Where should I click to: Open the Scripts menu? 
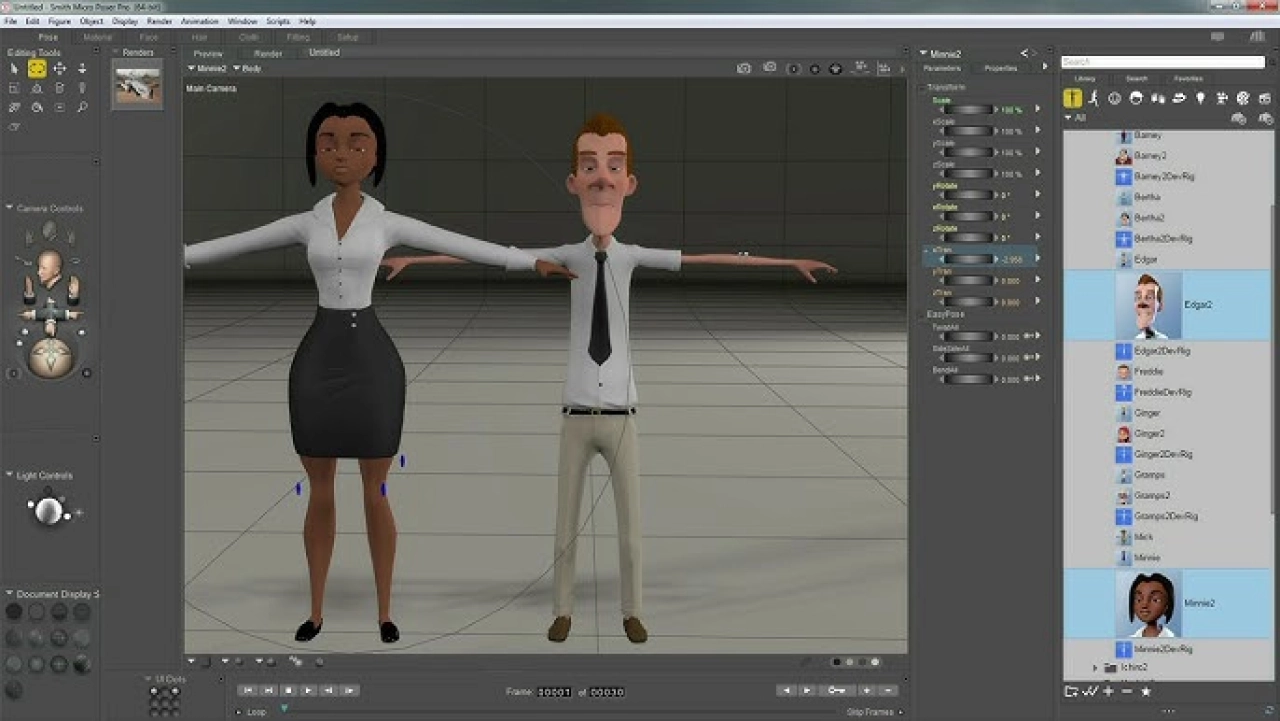[278, 21]
